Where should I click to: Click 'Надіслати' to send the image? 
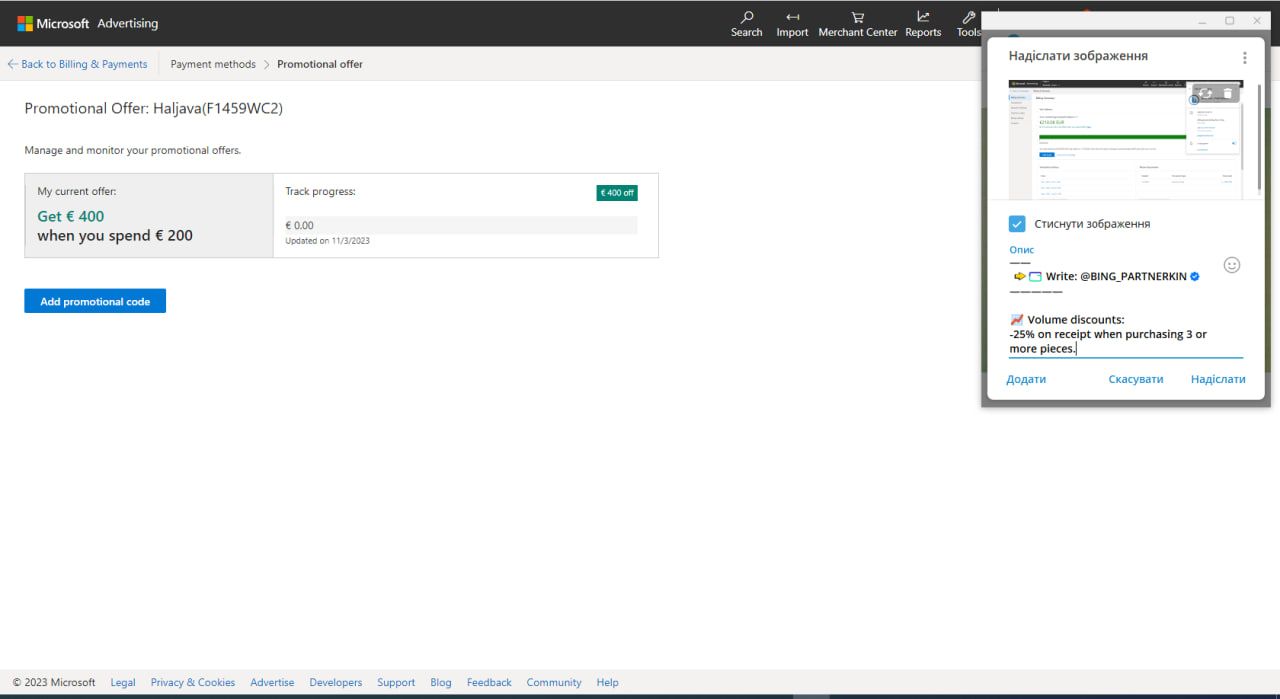point(1217,379)
